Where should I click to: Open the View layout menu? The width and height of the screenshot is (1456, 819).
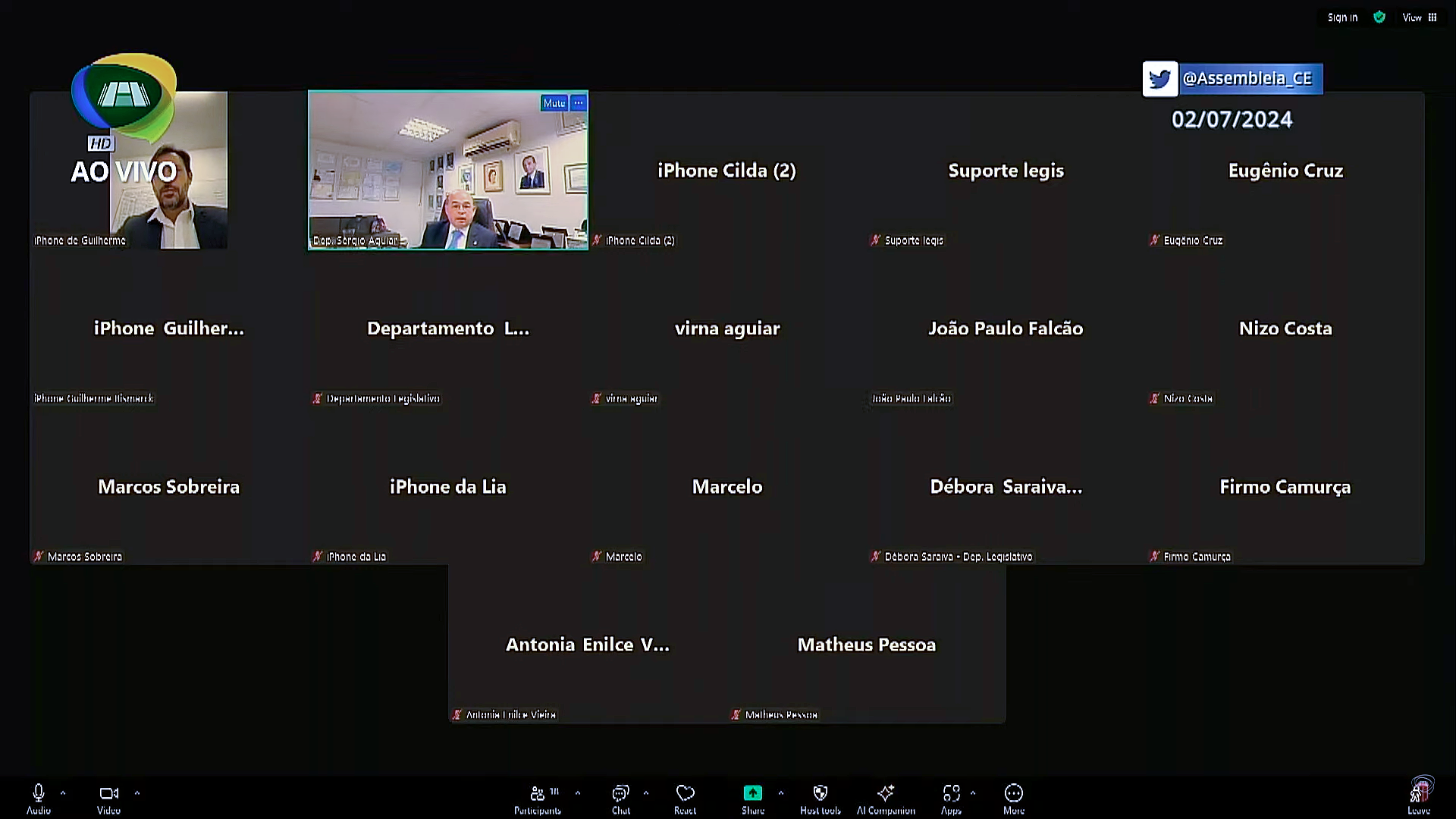coord(1419,17)
